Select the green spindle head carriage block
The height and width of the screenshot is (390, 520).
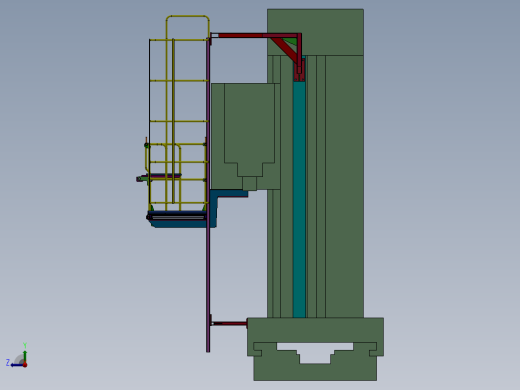[x=246, y=137]
